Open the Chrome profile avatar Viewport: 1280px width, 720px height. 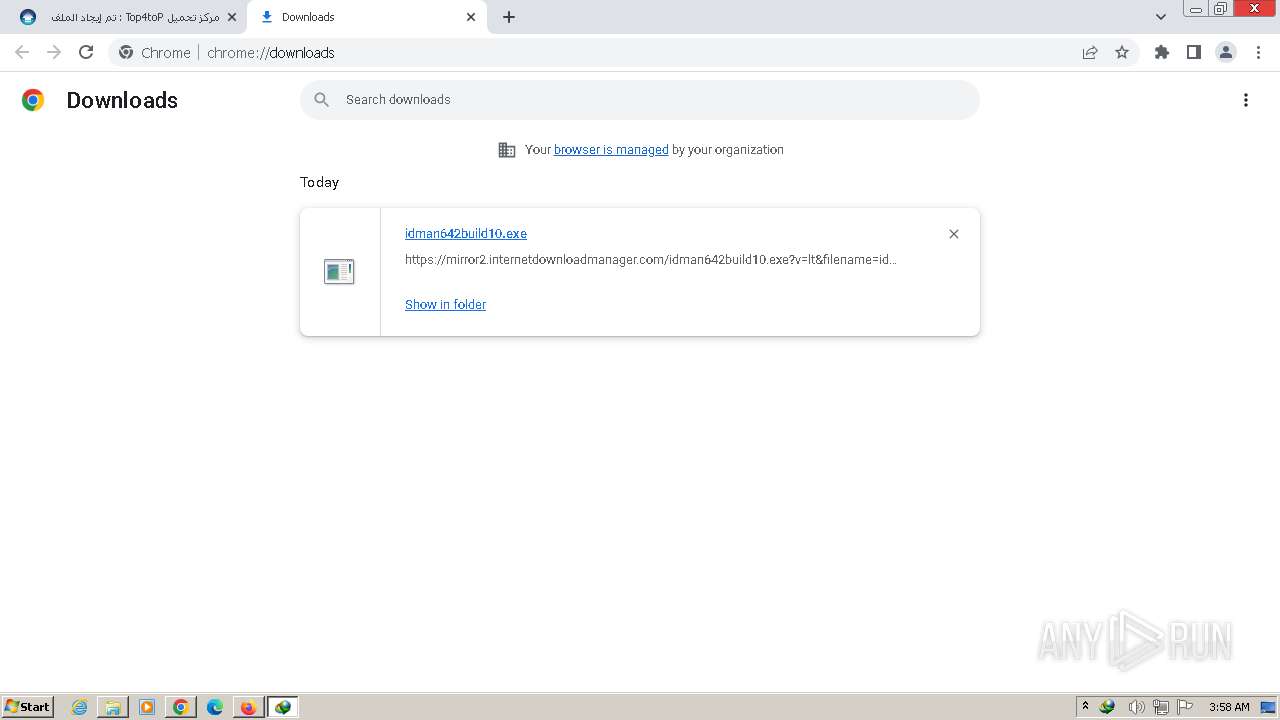click(1226, 52)
